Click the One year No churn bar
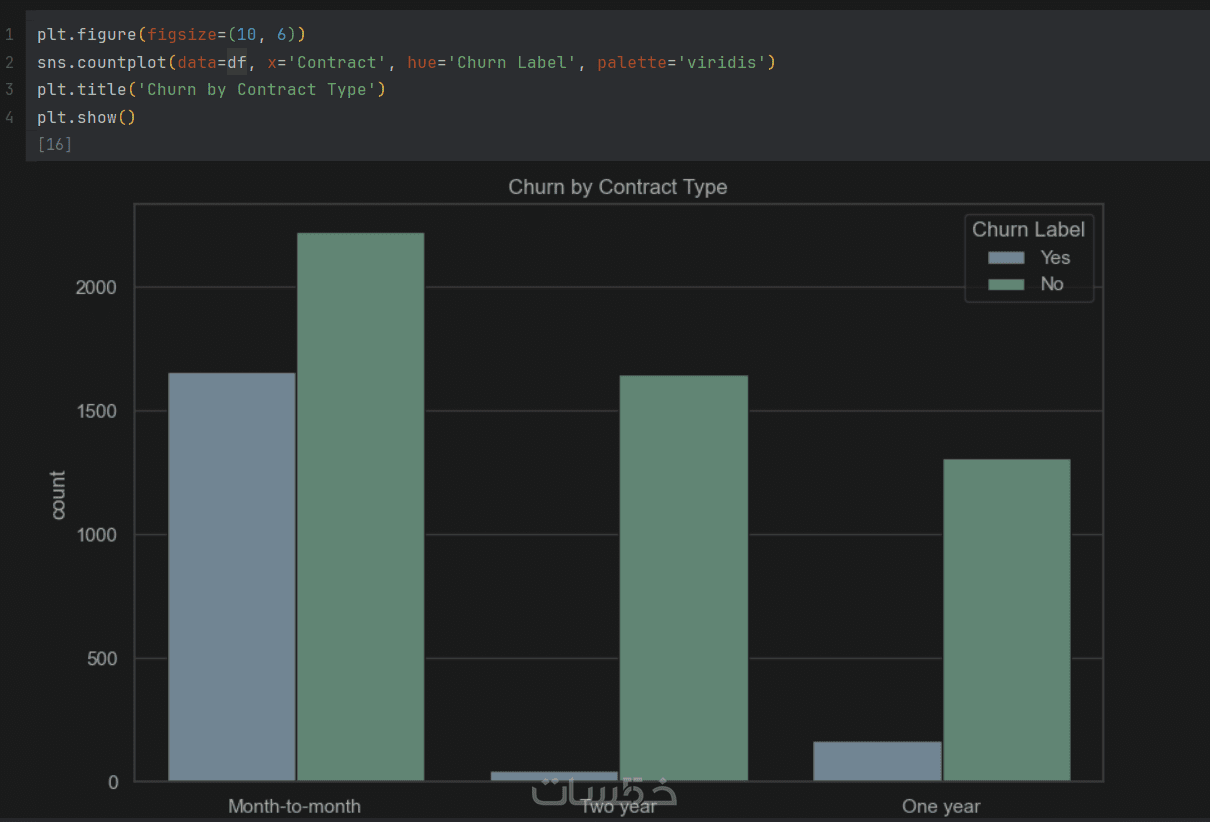This screenshot has width=1210, height=822. tap(1006, 619)
